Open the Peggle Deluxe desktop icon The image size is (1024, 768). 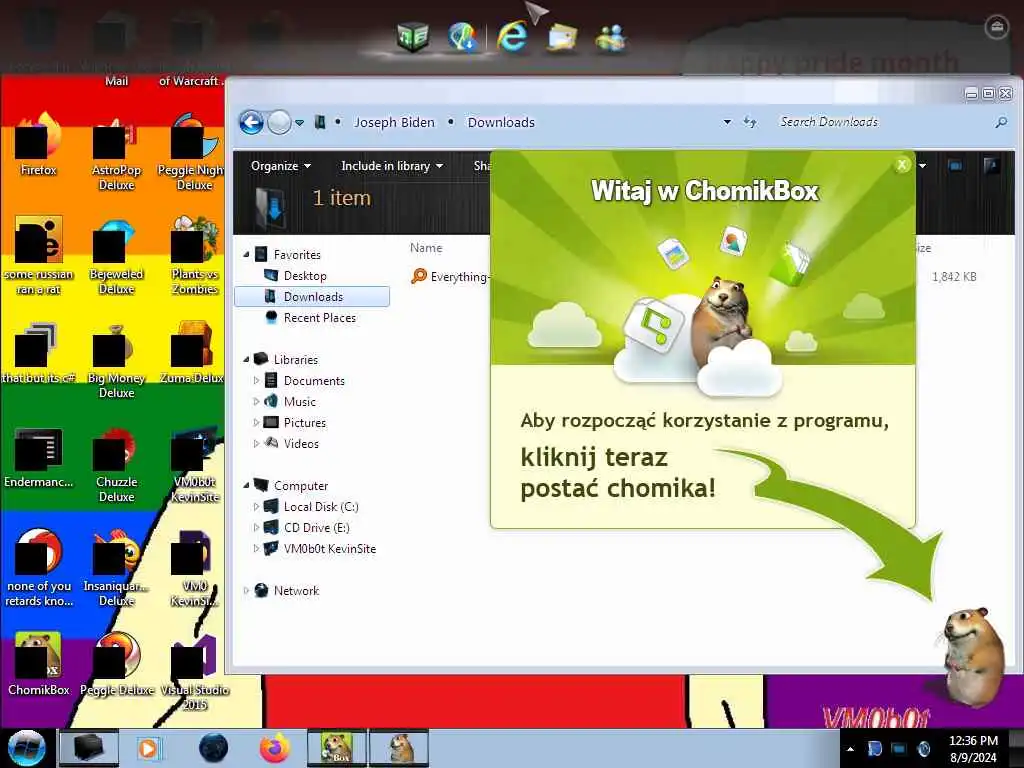pyautogui.click(x=116, y=664)
